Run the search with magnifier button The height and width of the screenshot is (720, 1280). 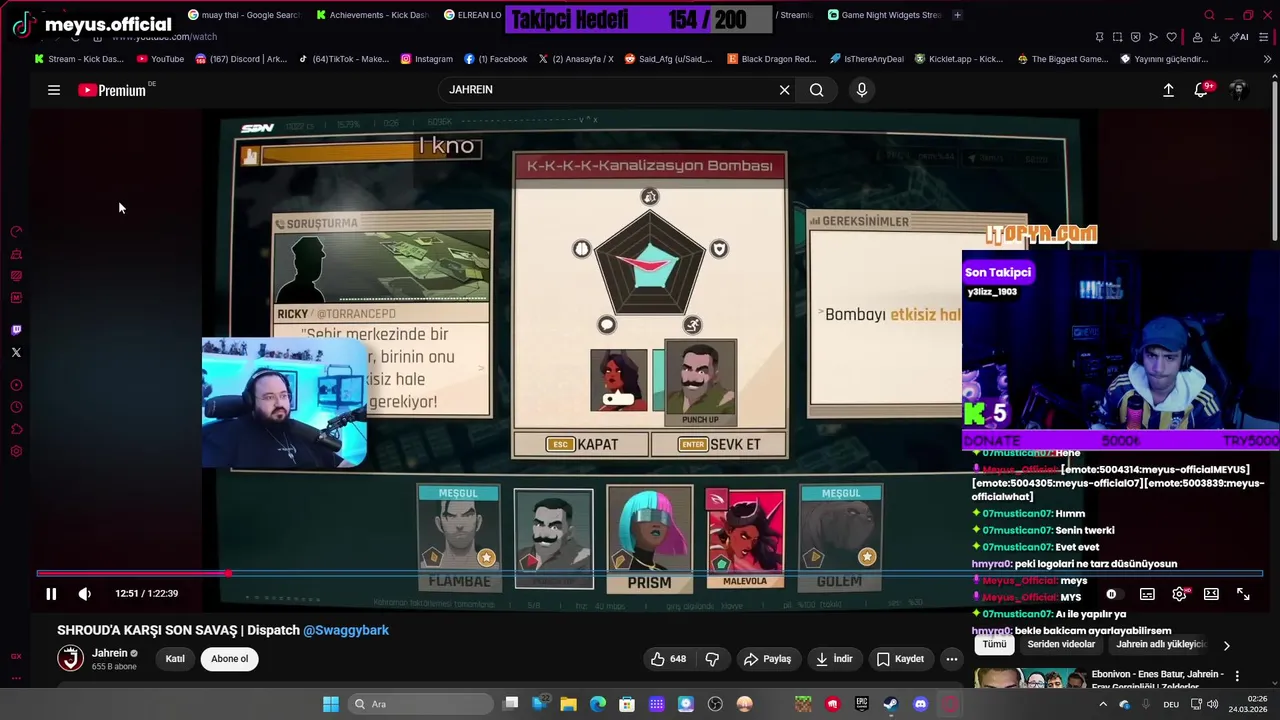click(x=817, y=90)
